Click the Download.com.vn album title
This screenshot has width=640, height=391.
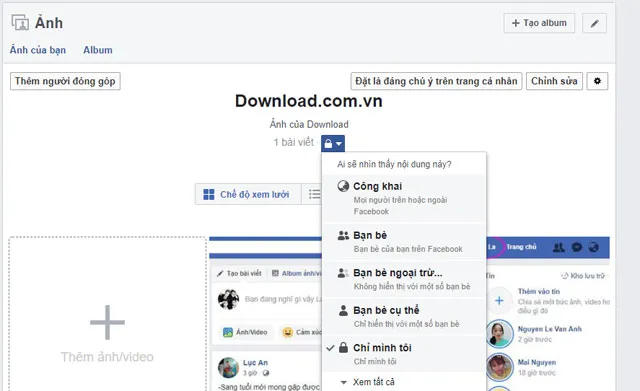pyautogui.click(x=309, y=101)
